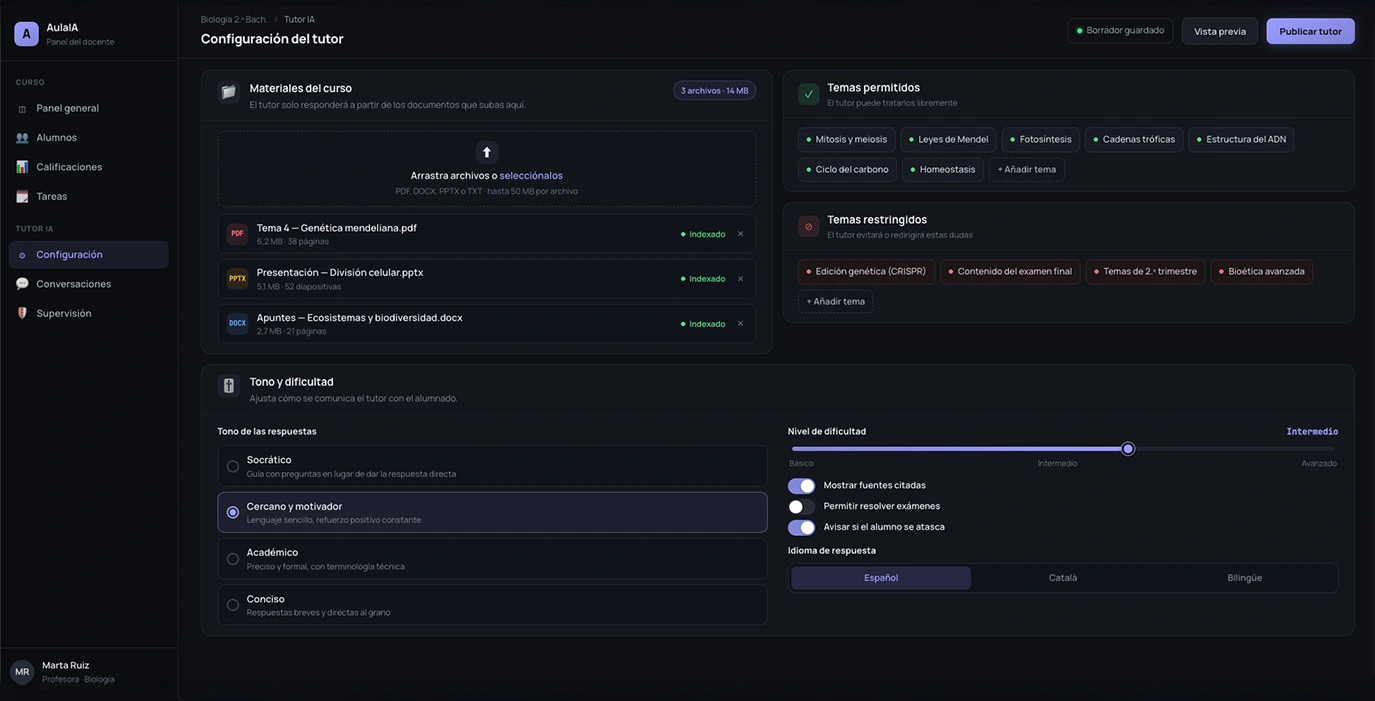Click the Materiales del curso folder icon
Viewport: 1375px width, 701px height.
point(229,92)
